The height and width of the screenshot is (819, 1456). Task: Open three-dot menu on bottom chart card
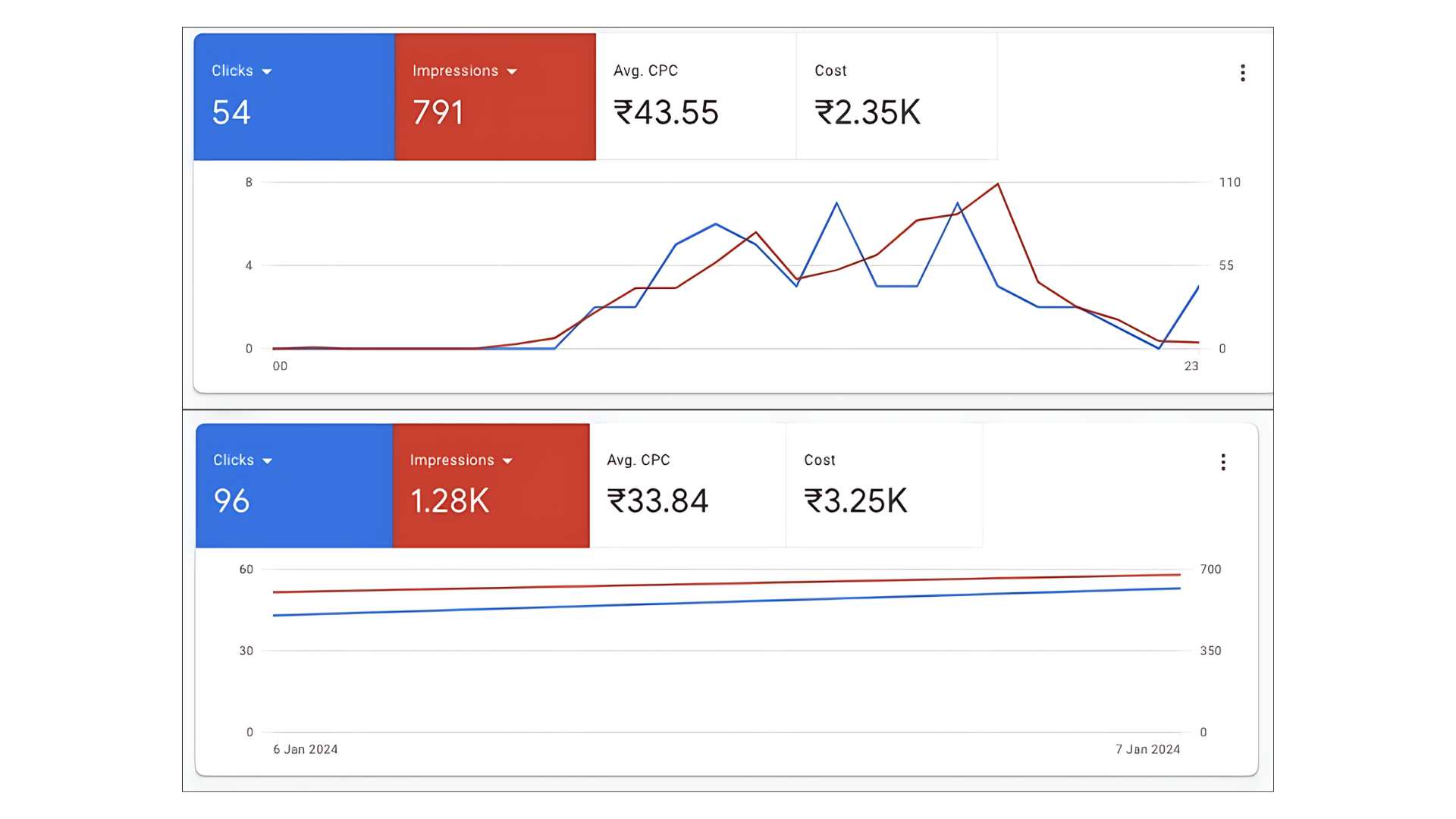[x=1222, y=463]
